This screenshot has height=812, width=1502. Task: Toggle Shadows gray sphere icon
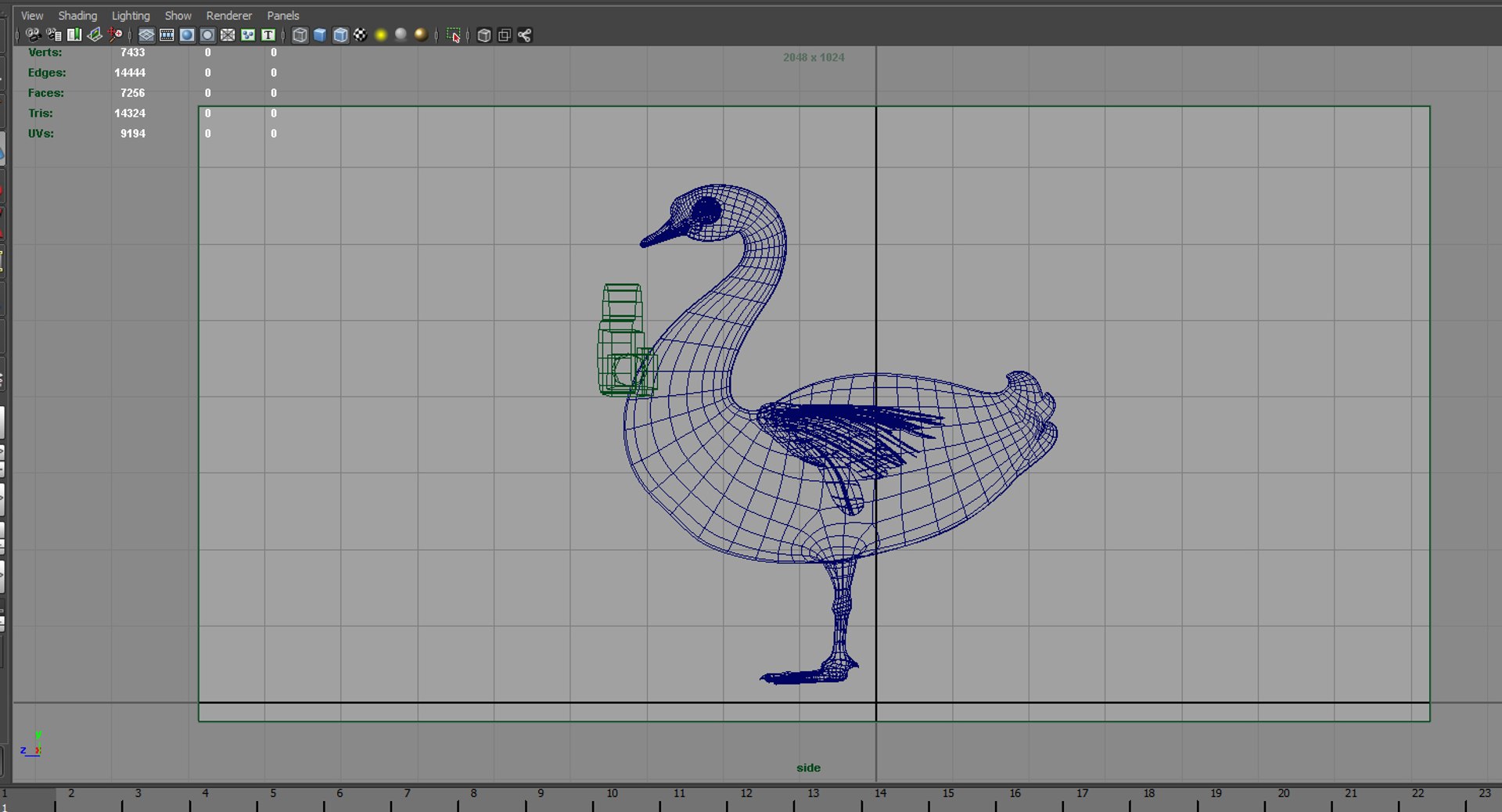[x=401, y=34]
